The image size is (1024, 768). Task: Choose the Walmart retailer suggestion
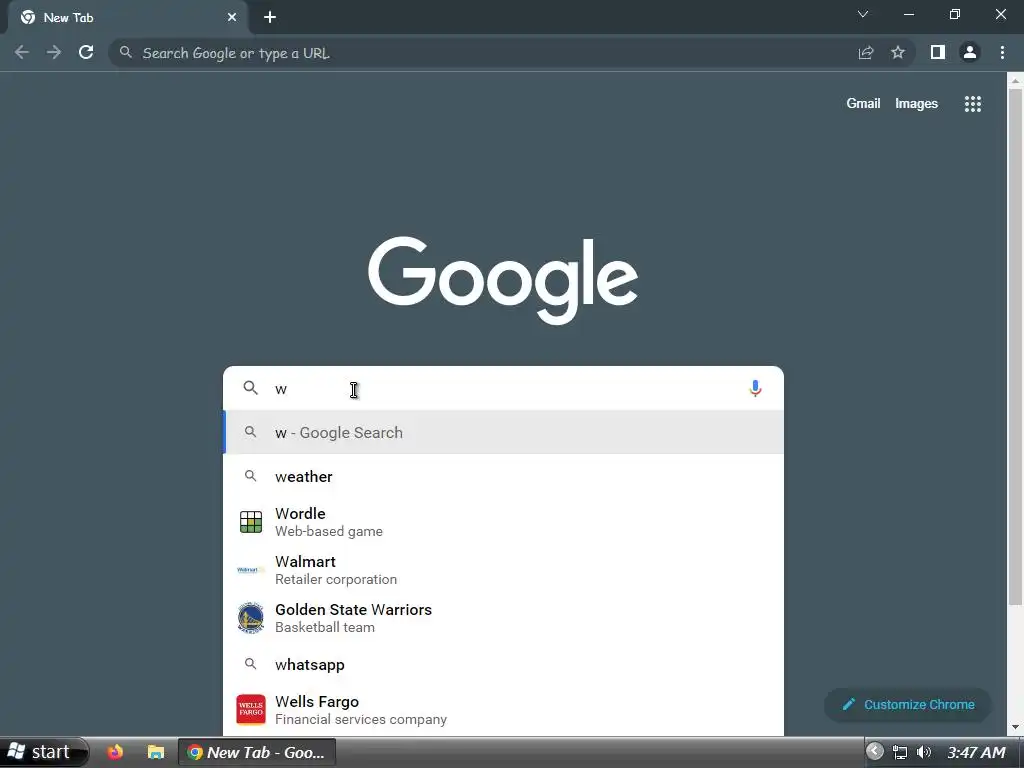tap(504, 570)
